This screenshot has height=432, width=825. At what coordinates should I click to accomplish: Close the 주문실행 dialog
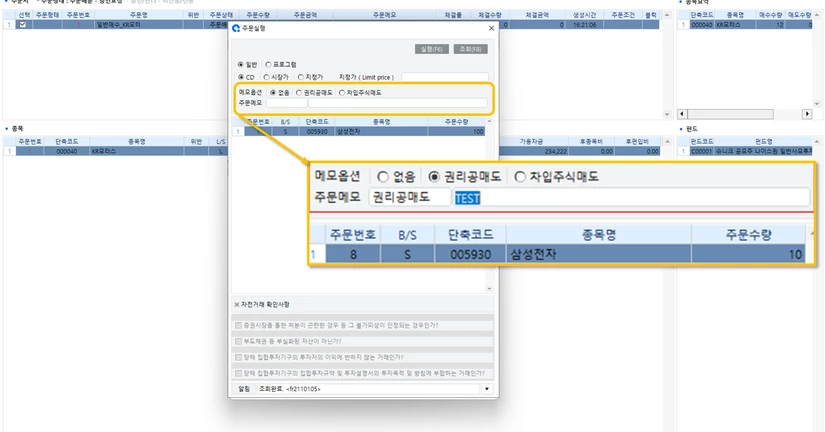[491, 28]
